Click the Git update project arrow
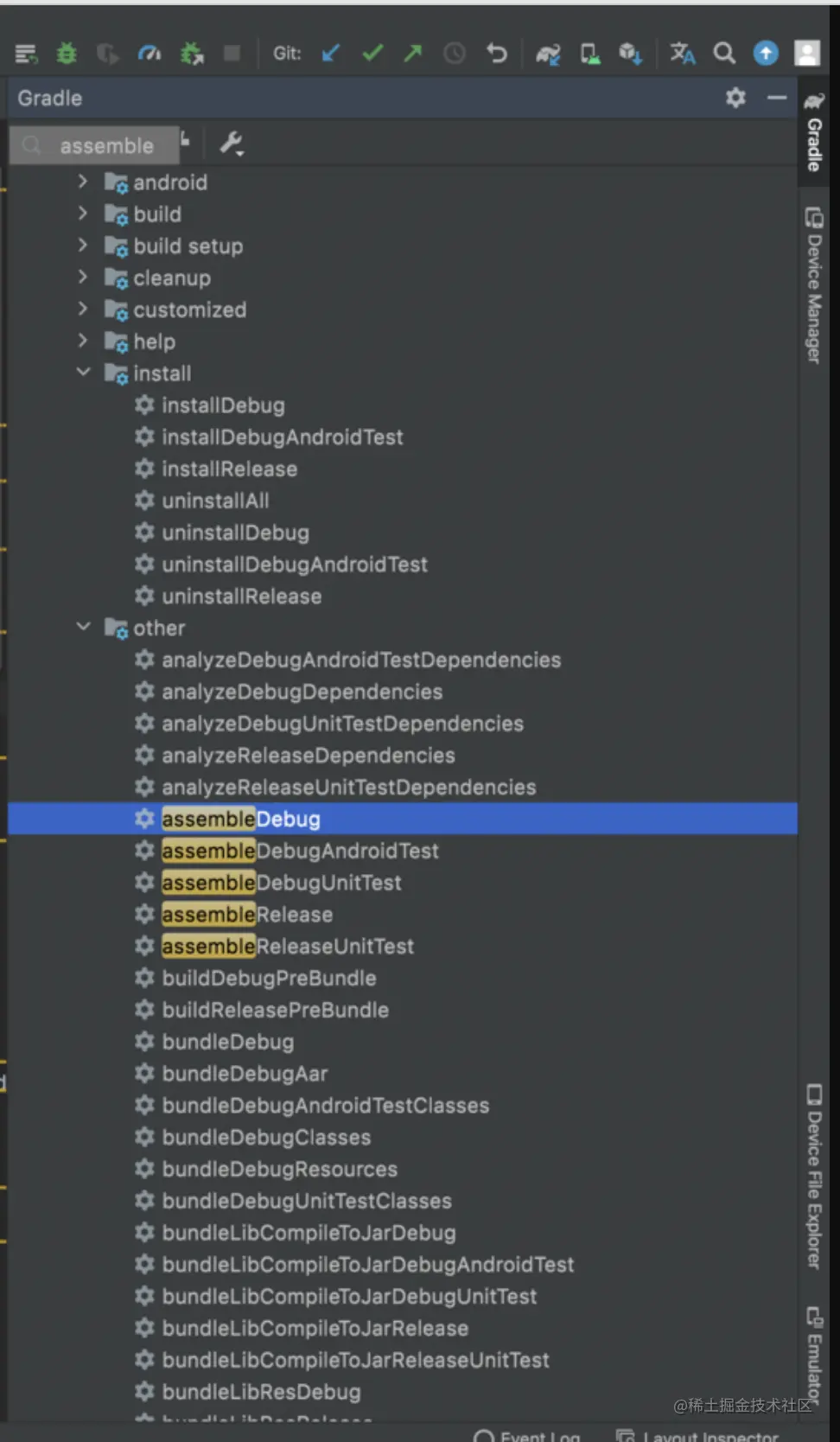Image resolution: width=840 pixels, height=1442 pixels. point(331,54)
